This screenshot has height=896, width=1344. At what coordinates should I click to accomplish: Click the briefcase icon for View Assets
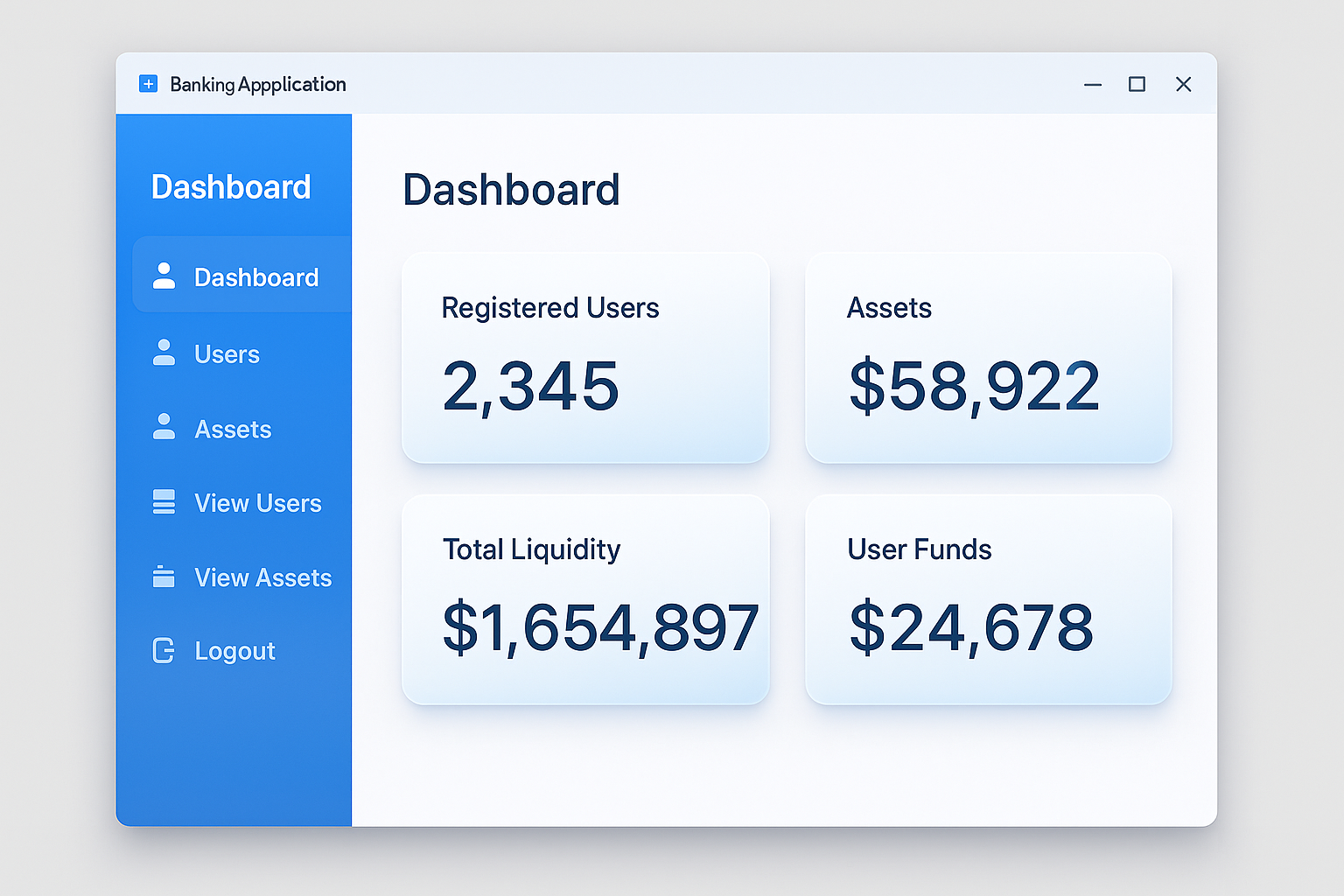tap(164, 577)
